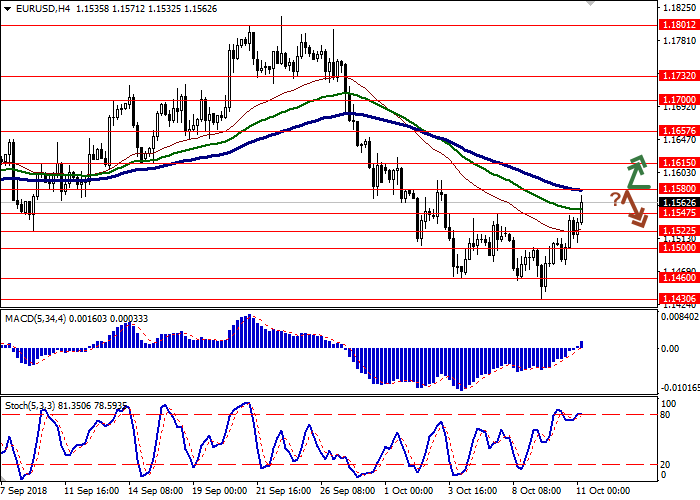
Task: Click the black current price tag 1.15626
Action: 679,203
